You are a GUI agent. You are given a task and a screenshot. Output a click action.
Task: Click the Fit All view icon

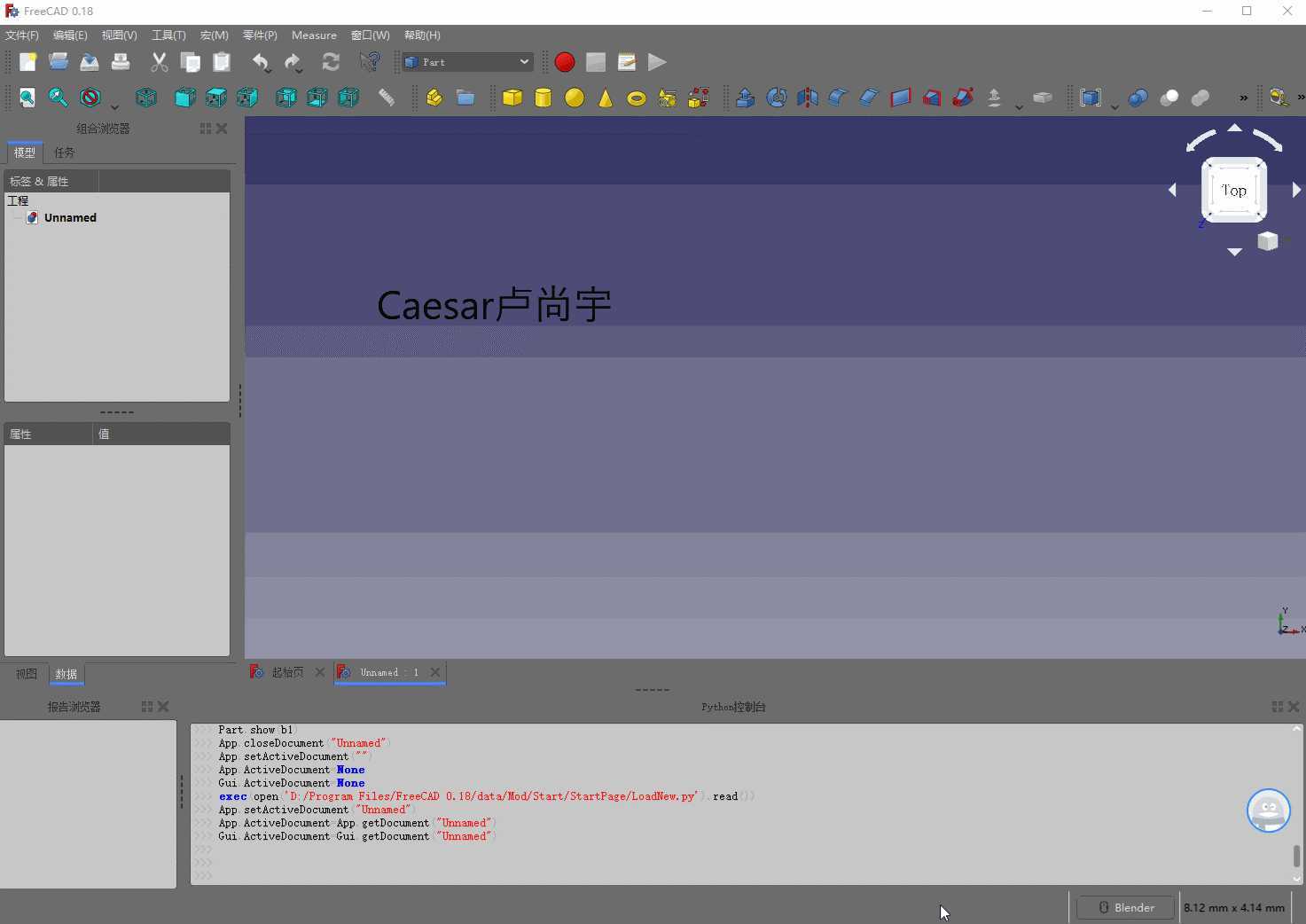tap(27, 98)
